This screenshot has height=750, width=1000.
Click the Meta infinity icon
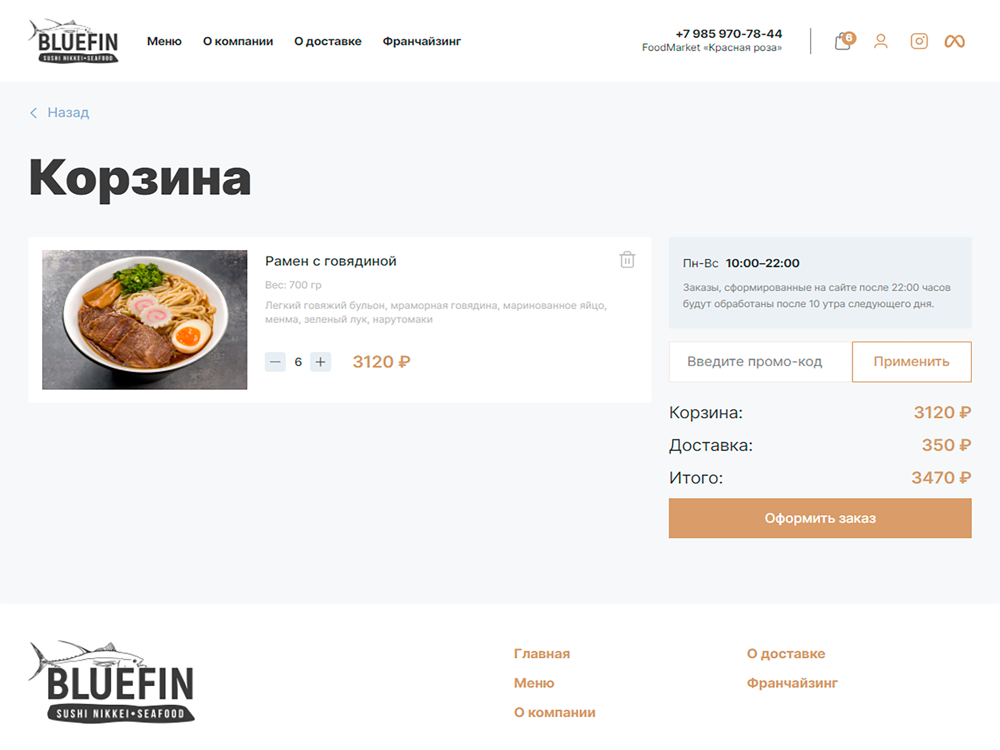(x=955, y=41)
